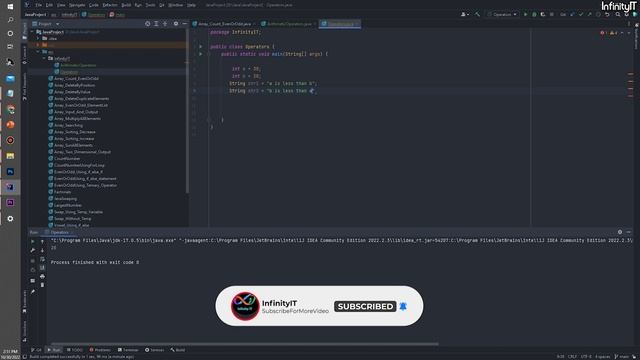Open the Refactor menu

click(x=110, y=5)
